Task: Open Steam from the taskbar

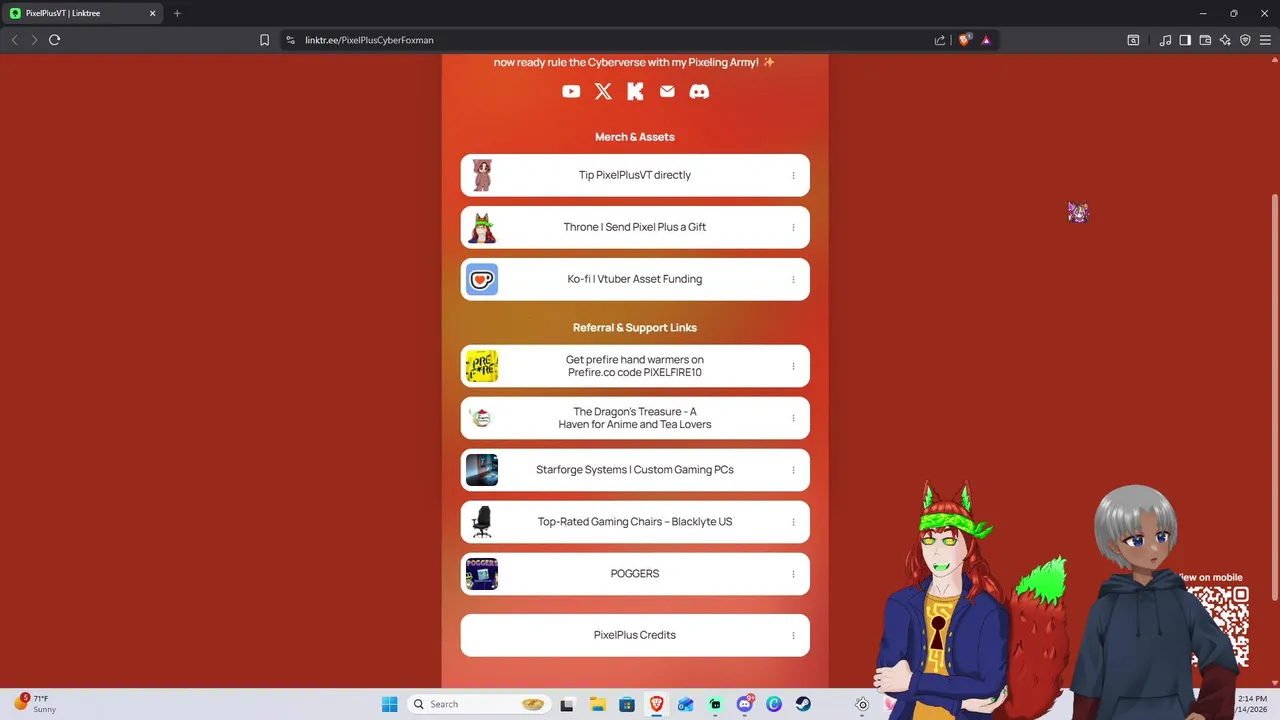Action: 803,704
